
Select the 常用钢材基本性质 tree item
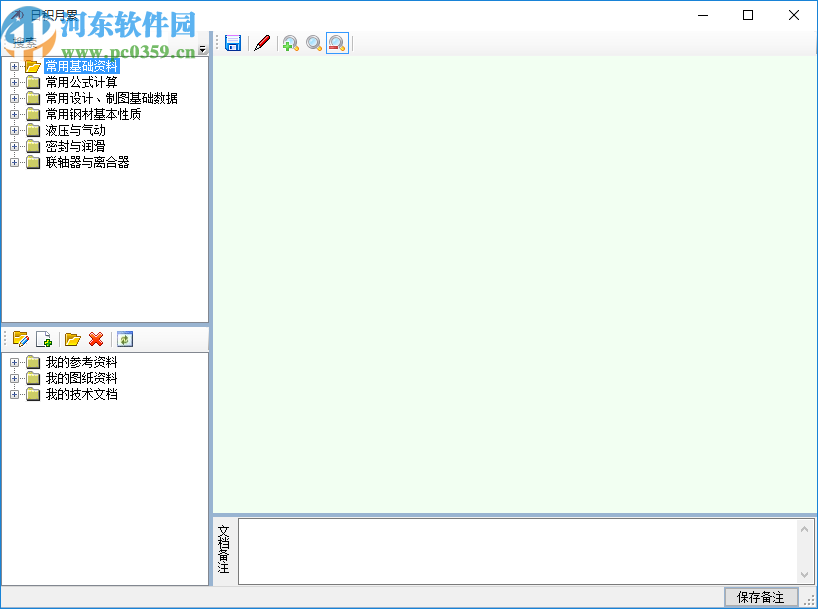[x=95, y=114]
